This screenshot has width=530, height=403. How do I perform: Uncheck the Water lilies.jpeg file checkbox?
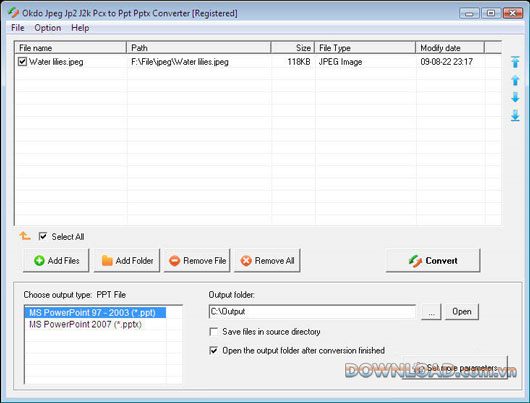pos(22,62)
